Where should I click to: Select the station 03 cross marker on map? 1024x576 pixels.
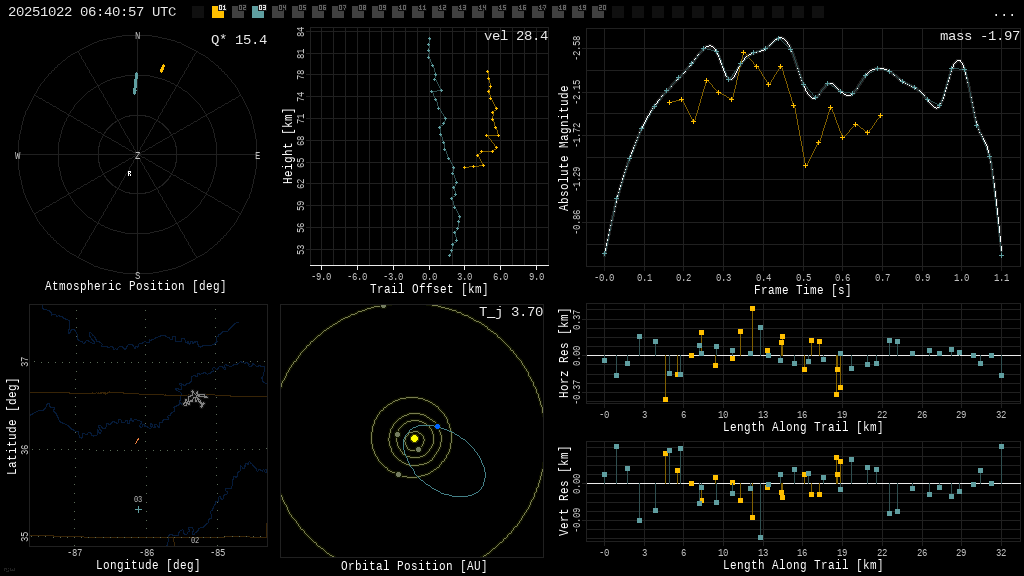point(138,509)
